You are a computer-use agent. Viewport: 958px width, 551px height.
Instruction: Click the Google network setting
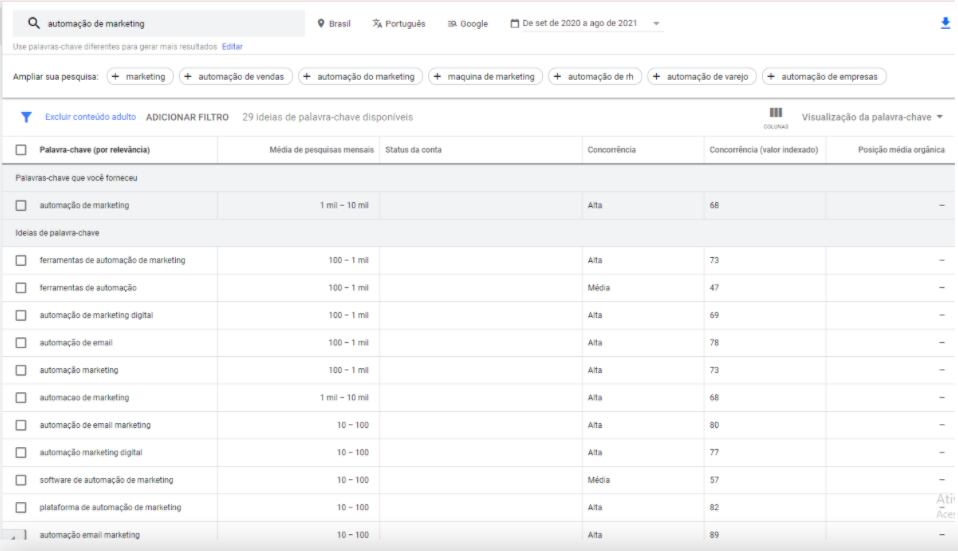pyautogui.click(x=467, y=24)
